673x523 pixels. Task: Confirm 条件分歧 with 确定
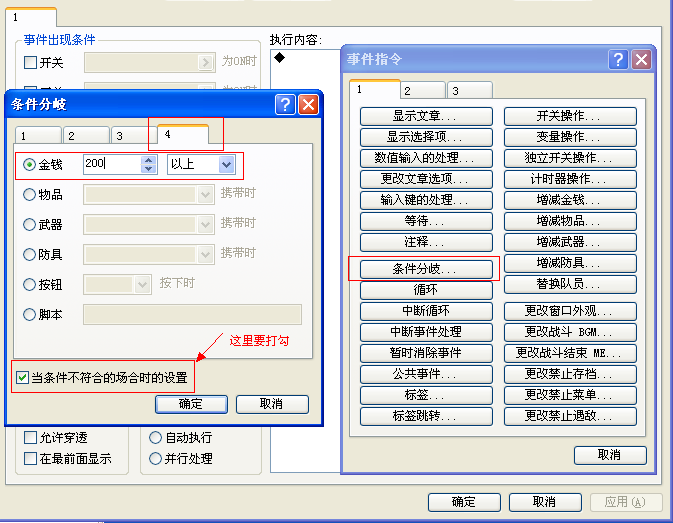coord(191,404)
